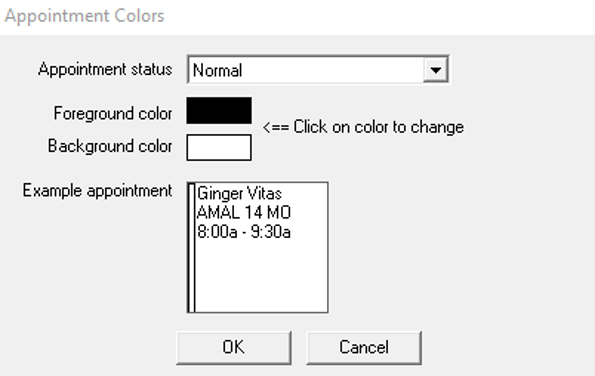Image resolution: width=595 pixels, height=376 pixels.
Task: Click the vertical status bar in preview
Action: pos(192,247)
